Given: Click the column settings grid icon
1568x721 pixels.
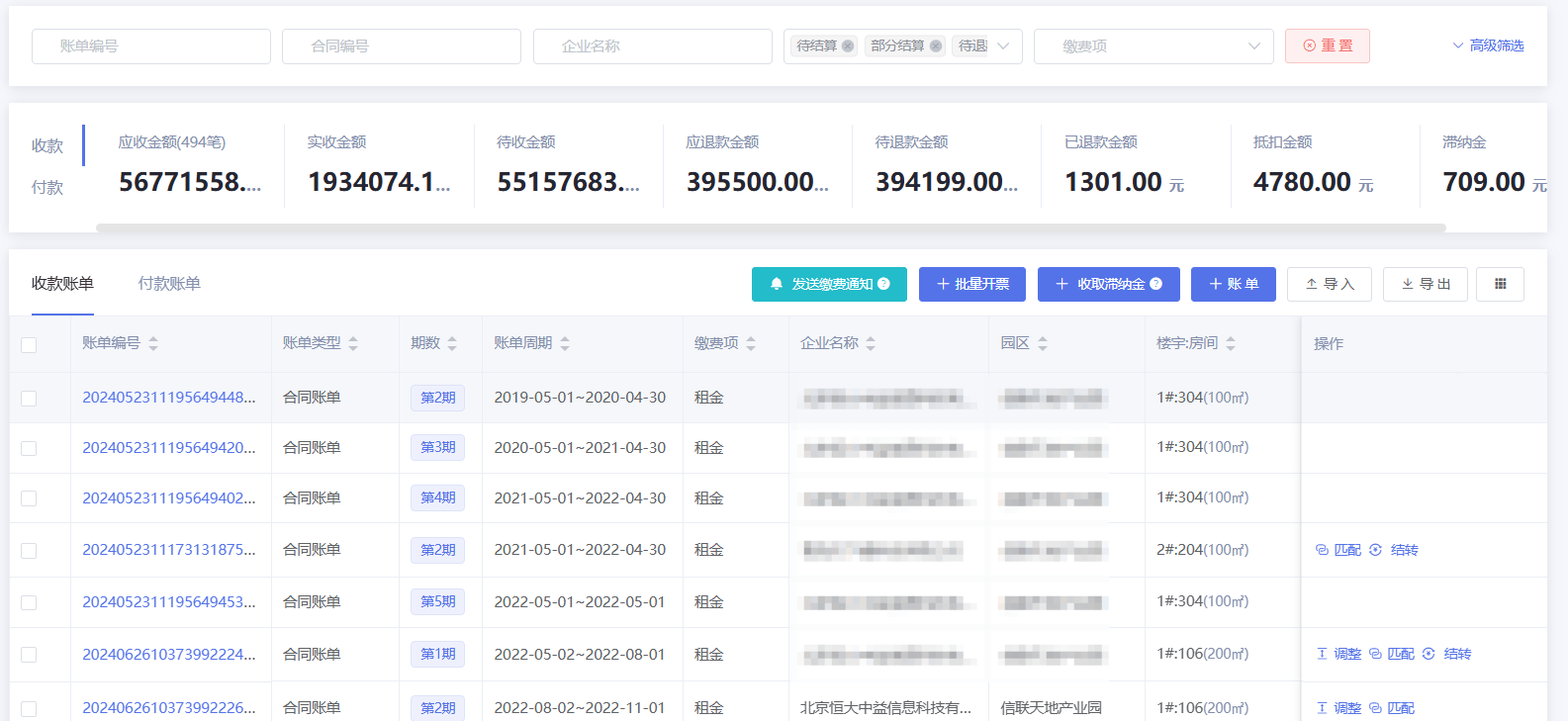Looking at the screenshot, I should coord(1500,284).
